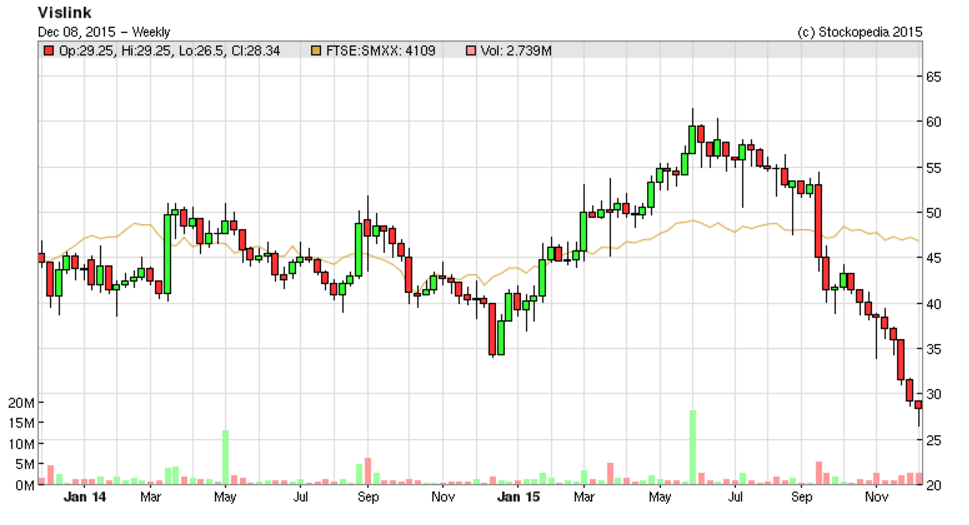The image size is (969, 525).
Task: Click the 'Vol: 2.739M' legend text
Action: coord(516,51)
